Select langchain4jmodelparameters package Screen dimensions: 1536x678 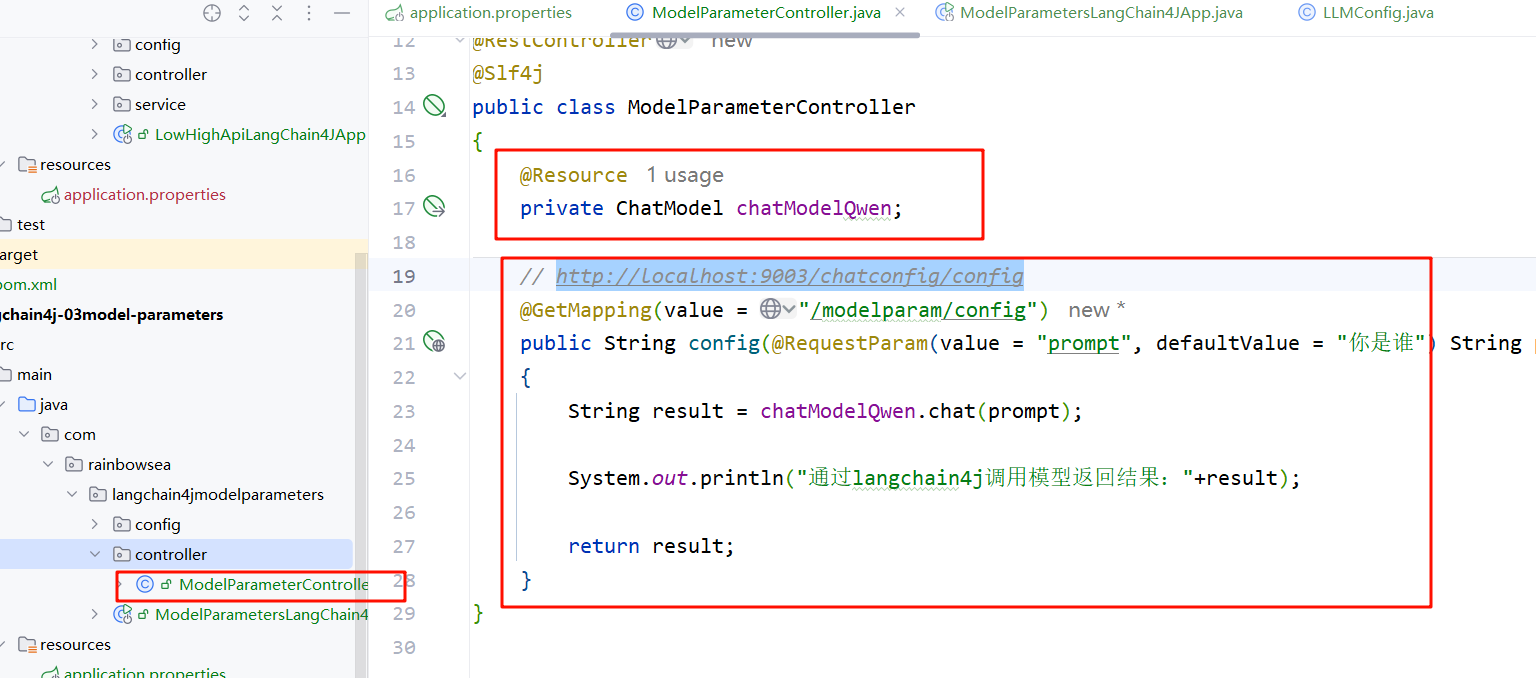[x=218, y=494]
